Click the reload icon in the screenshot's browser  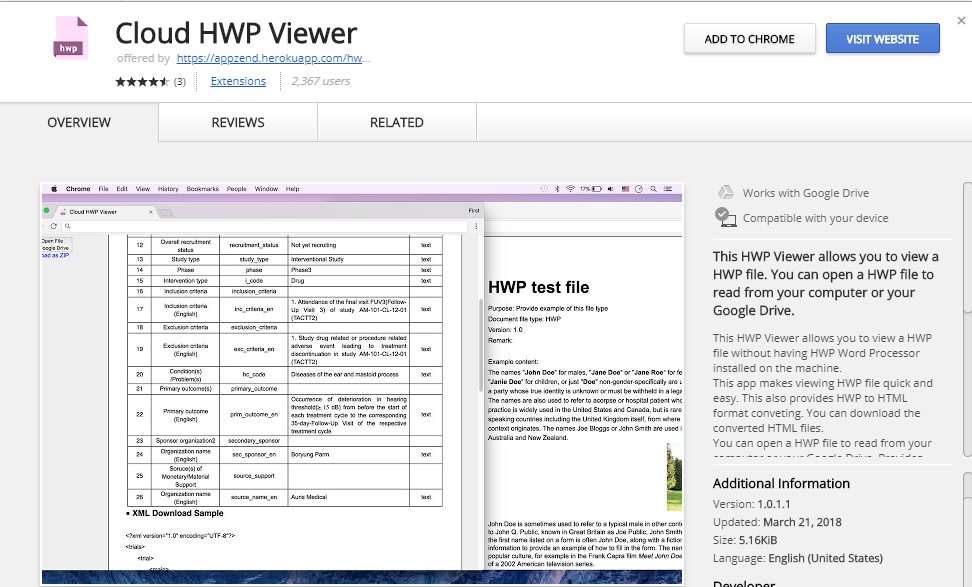tap(53, 226)
